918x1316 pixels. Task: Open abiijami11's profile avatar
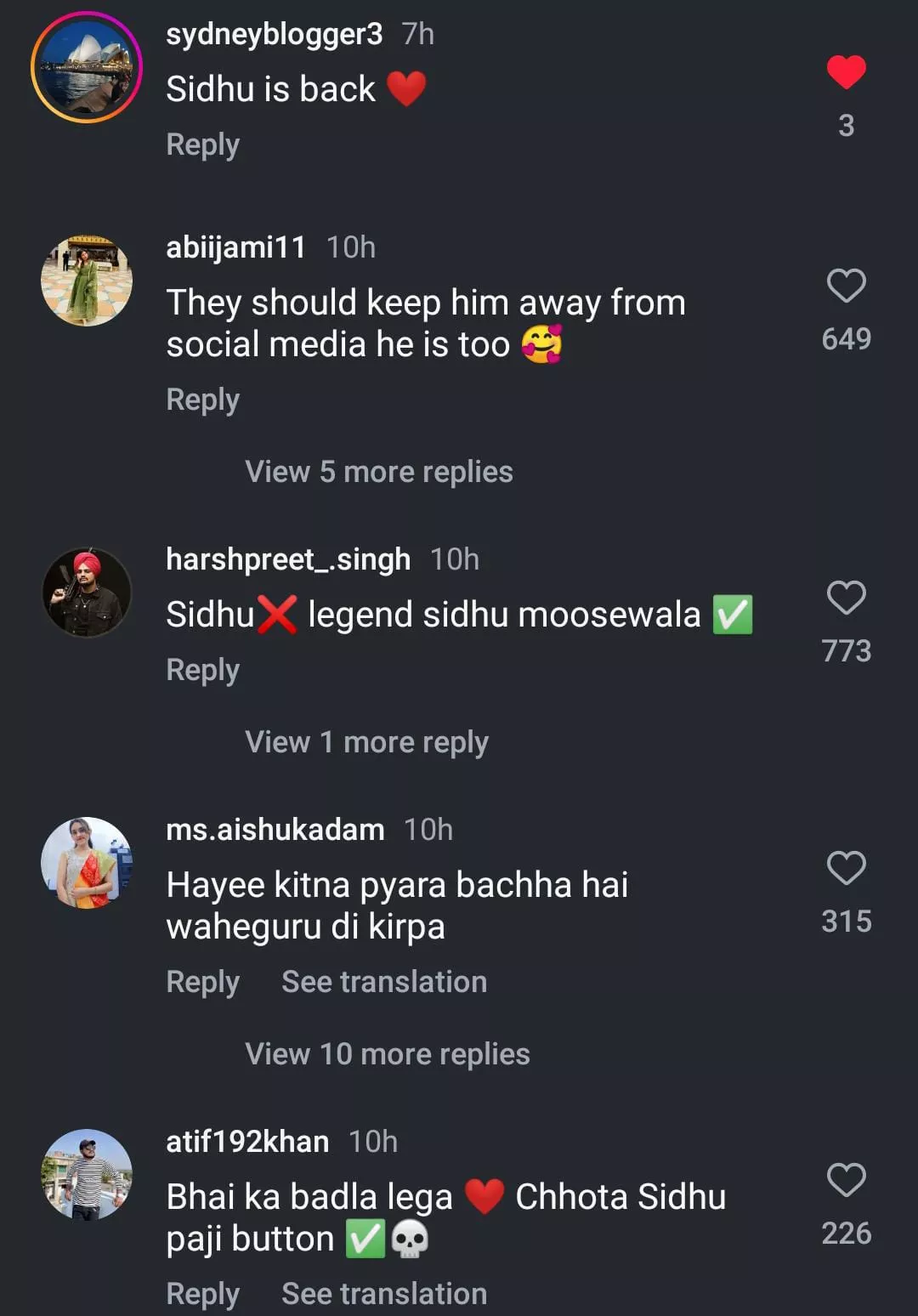87,281
